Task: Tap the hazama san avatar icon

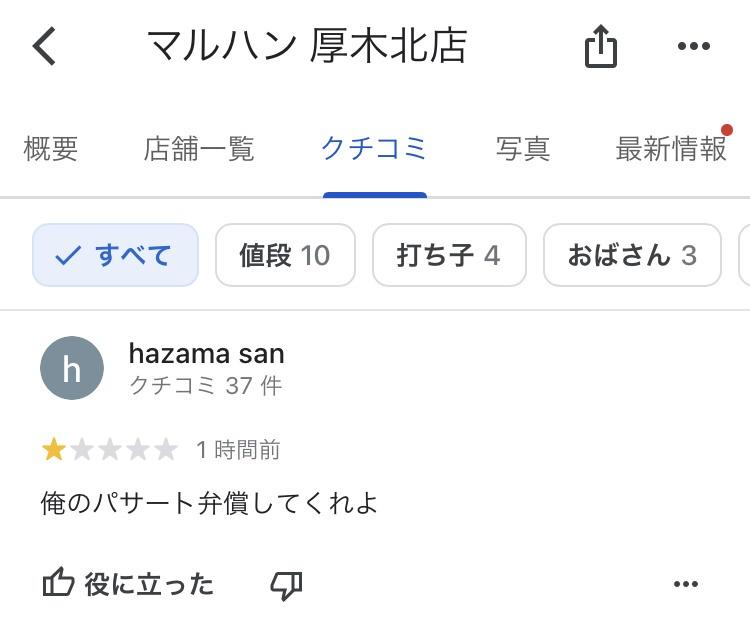Action: [72, 368]
